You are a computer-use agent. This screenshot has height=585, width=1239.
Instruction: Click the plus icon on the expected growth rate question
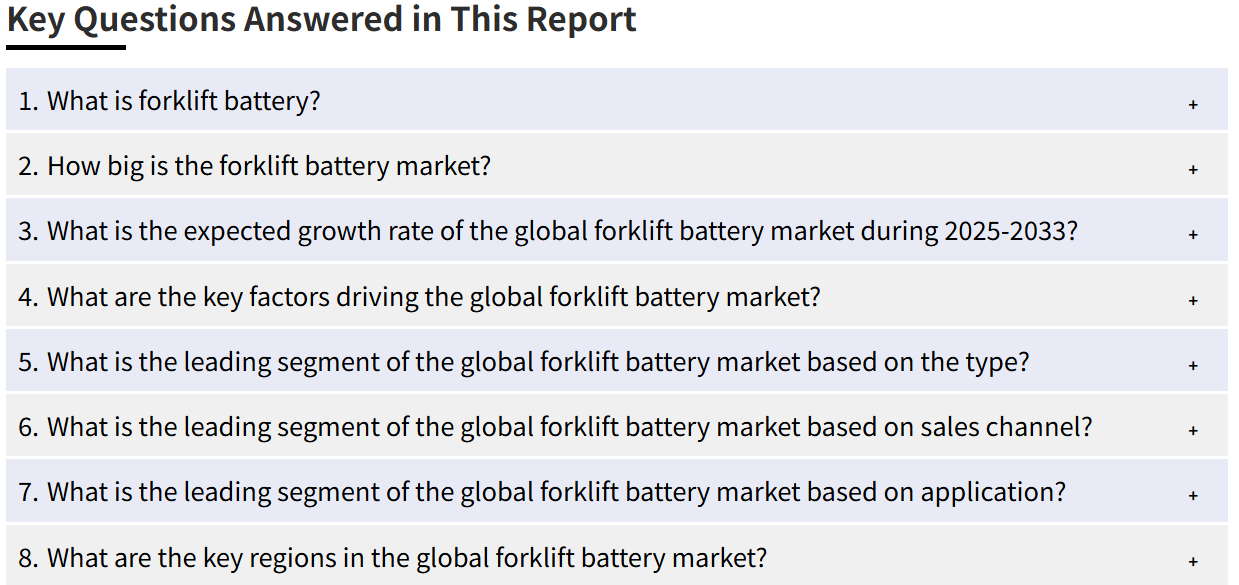click(x=1193, y=234)
